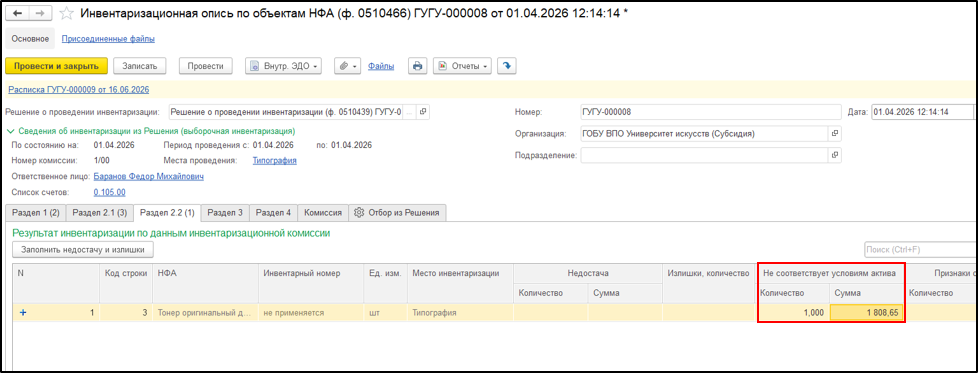The width and height of the screenshot is (978, 373).
Task: Open account list 0.105.00 link
Action: coord(109,192)
